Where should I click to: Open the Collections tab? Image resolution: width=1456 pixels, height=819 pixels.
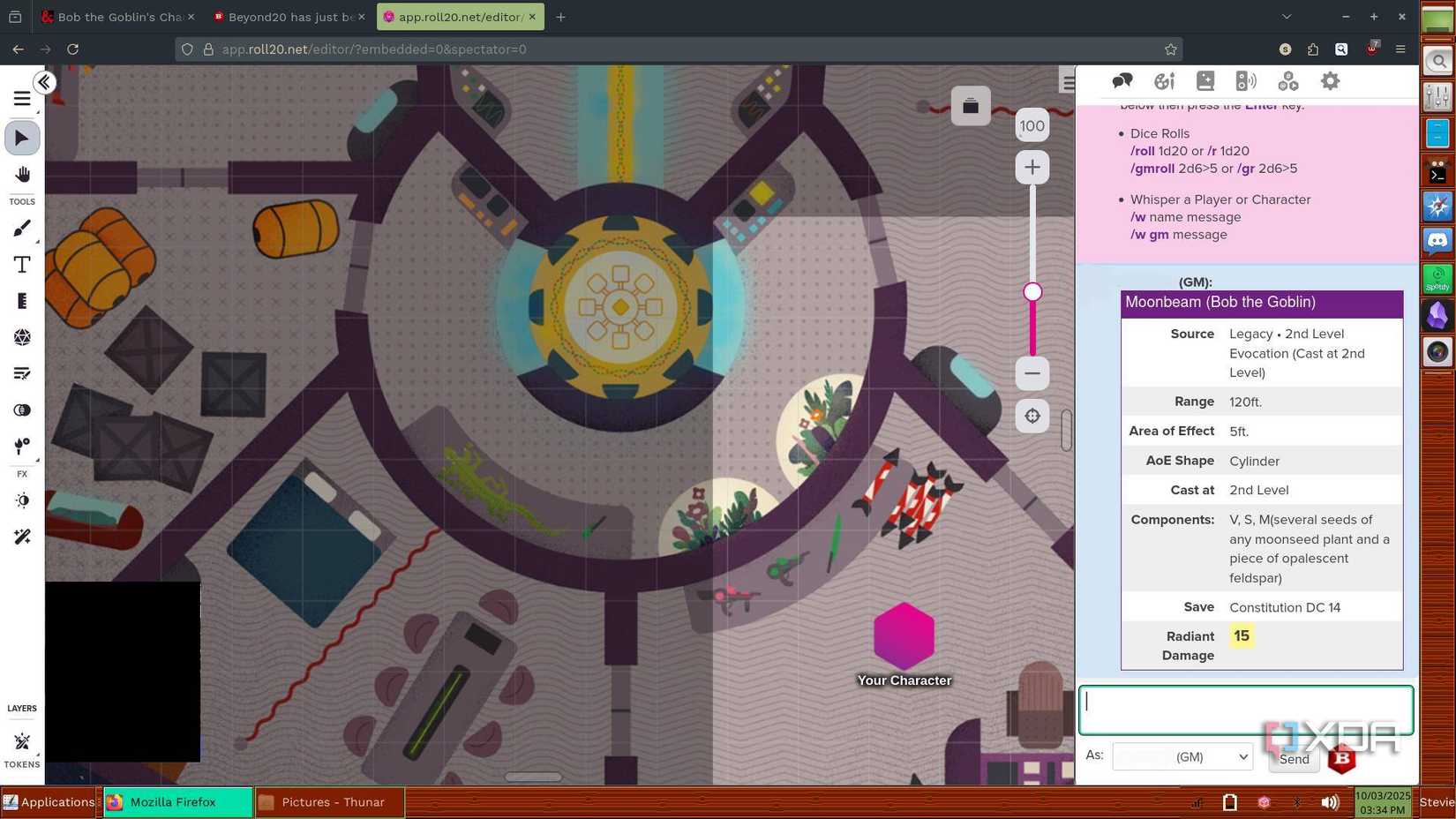tap(1287, 80)
